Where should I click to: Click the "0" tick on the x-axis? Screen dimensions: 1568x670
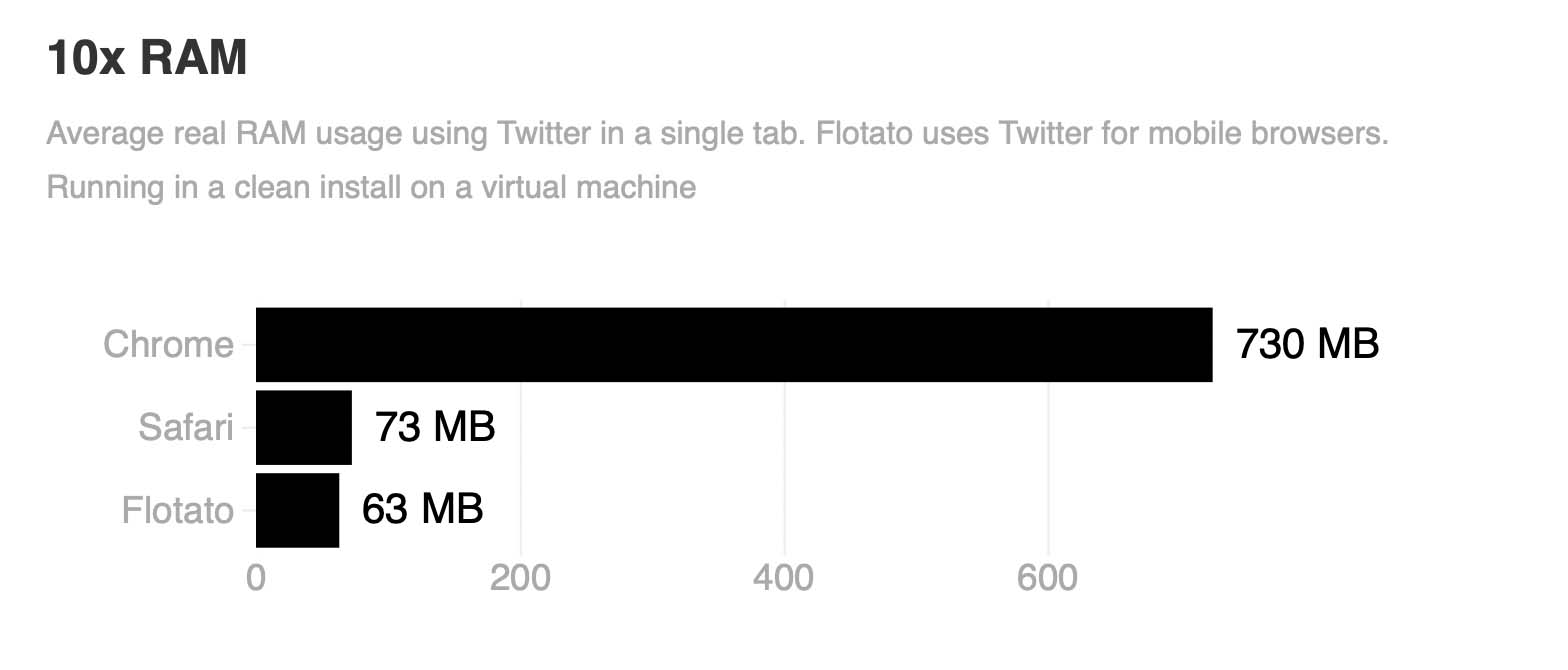point(256,579)
